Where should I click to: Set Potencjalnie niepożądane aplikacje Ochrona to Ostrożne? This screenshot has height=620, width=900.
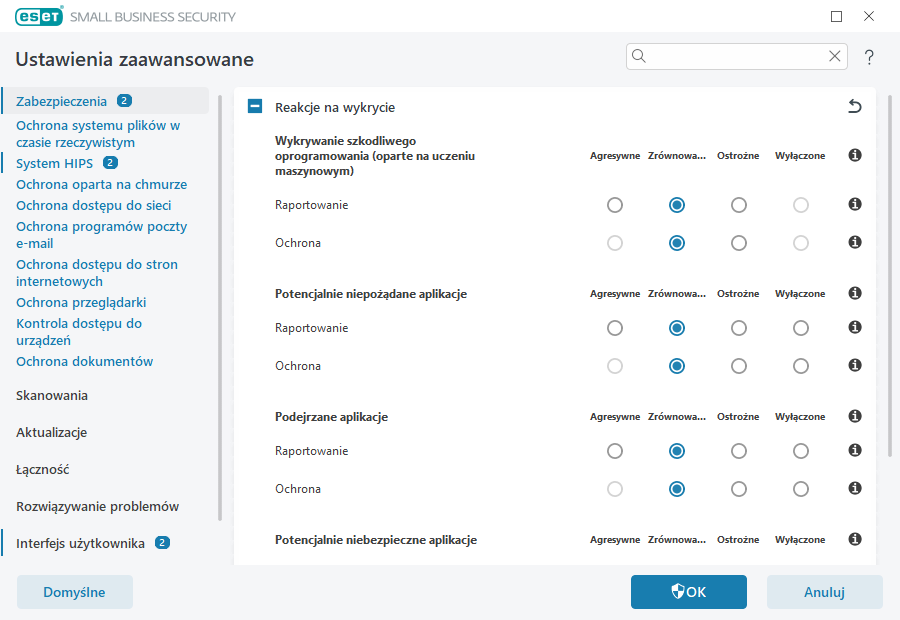738,365
